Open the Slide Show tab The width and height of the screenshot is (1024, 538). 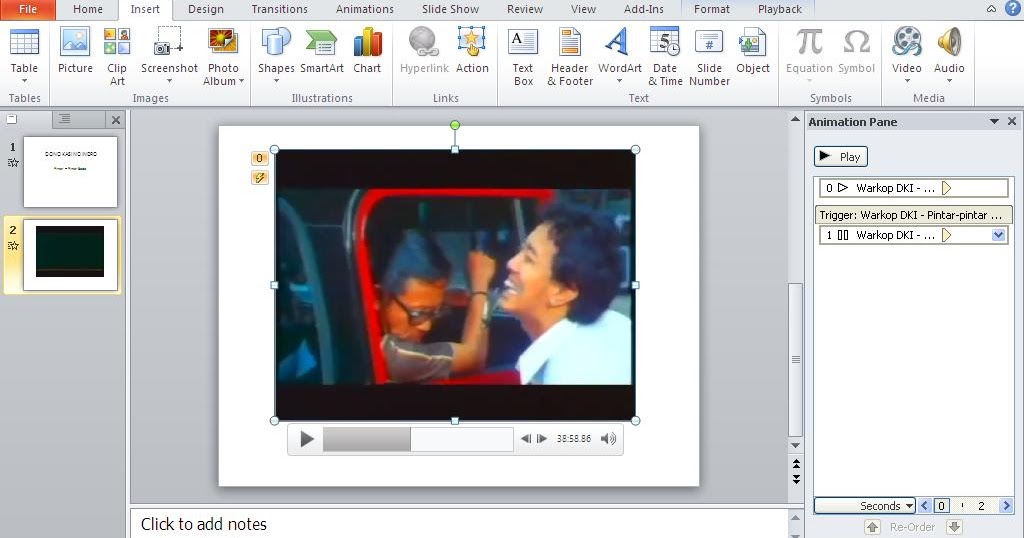tap(450, 9)
